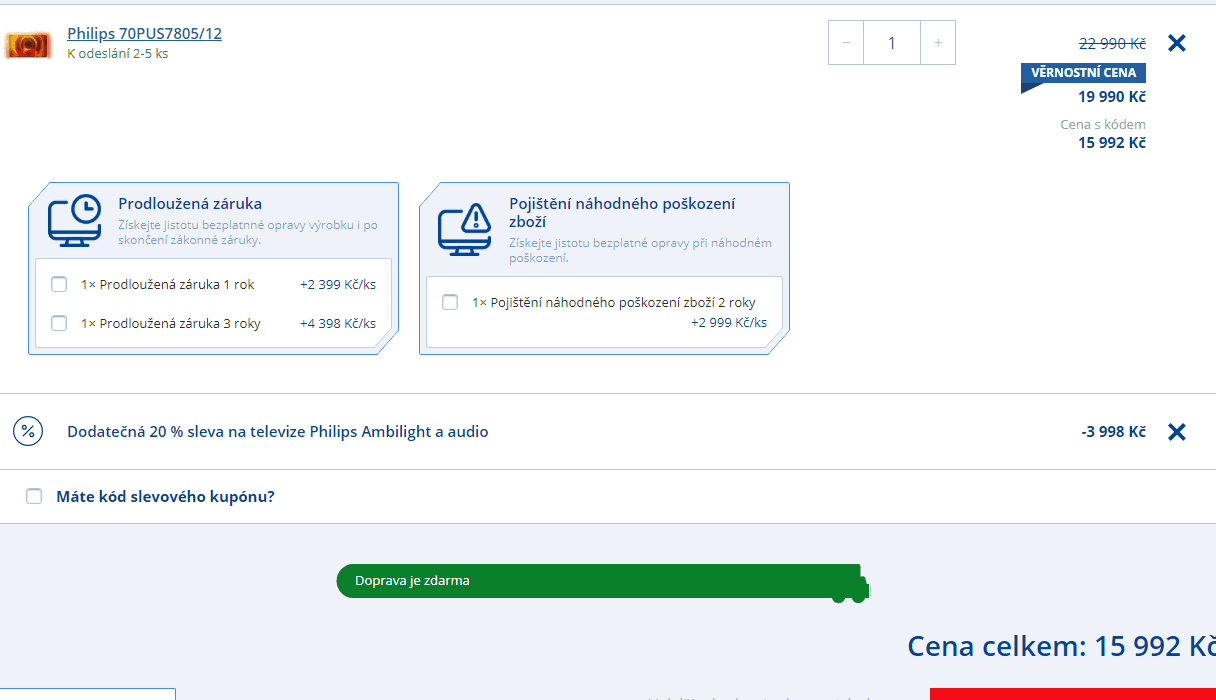Click the crossed-out price 22 990 Kč
This screenshot has width=1216, height=700.
1112,43
